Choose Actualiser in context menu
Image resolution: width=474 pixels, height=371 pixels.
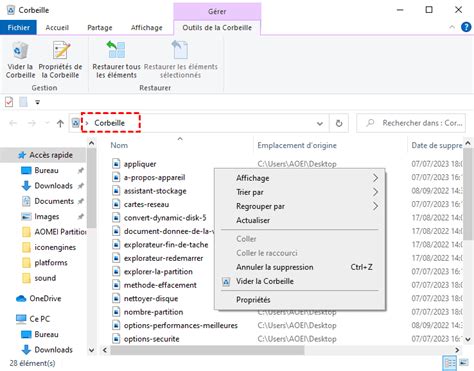coord(300,220)
